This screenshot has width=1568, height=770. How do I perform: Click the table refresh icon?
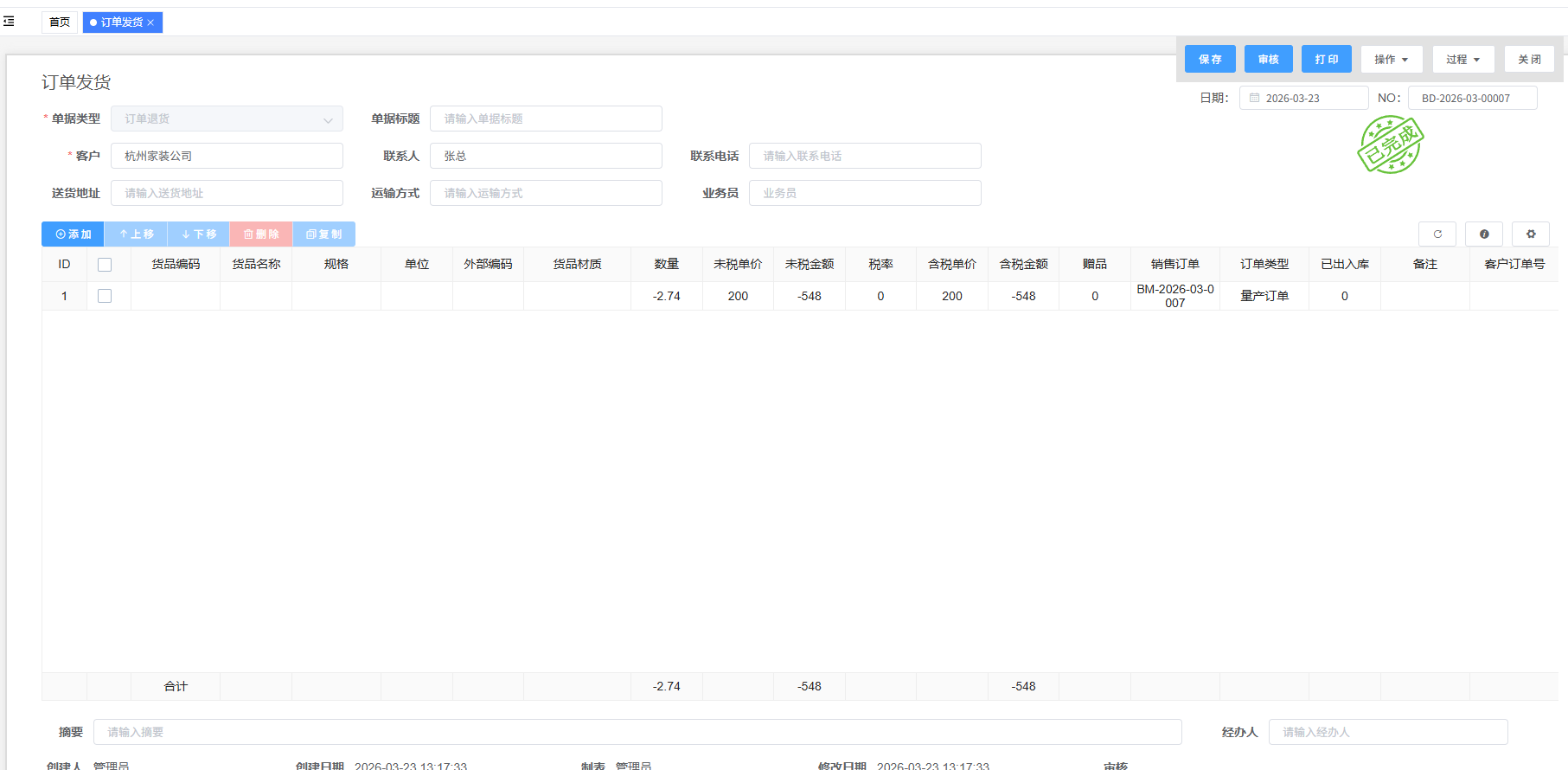(x=1437, y=234)
